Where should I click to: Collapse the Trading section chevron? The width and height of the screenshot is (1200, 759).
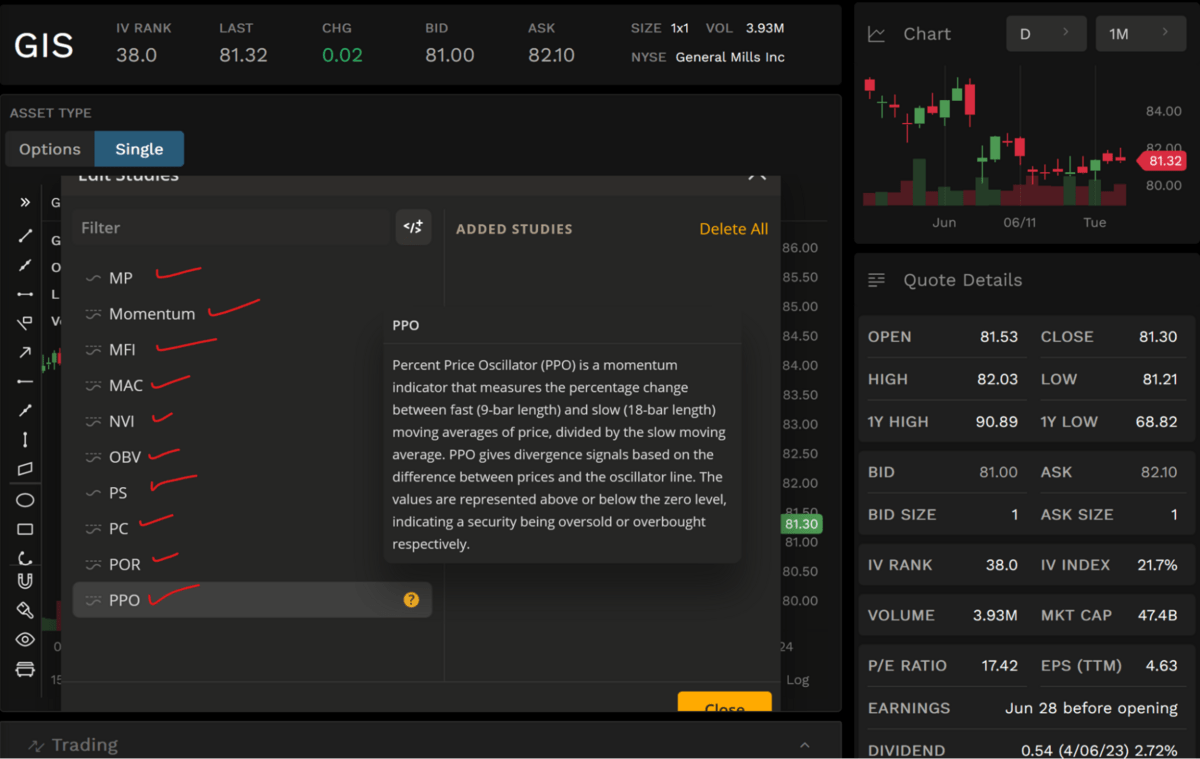point(805,745)
